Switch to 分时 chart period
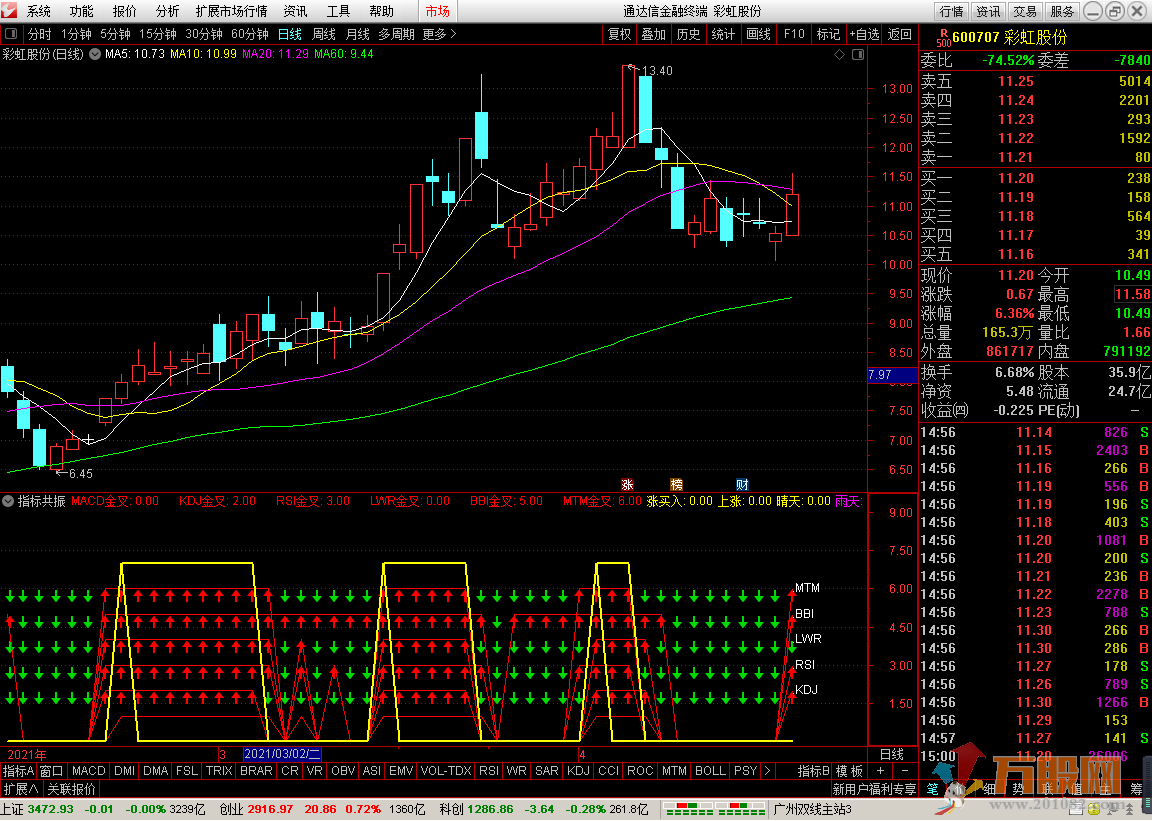This screenshot has width=1152, height=821. 40,34
